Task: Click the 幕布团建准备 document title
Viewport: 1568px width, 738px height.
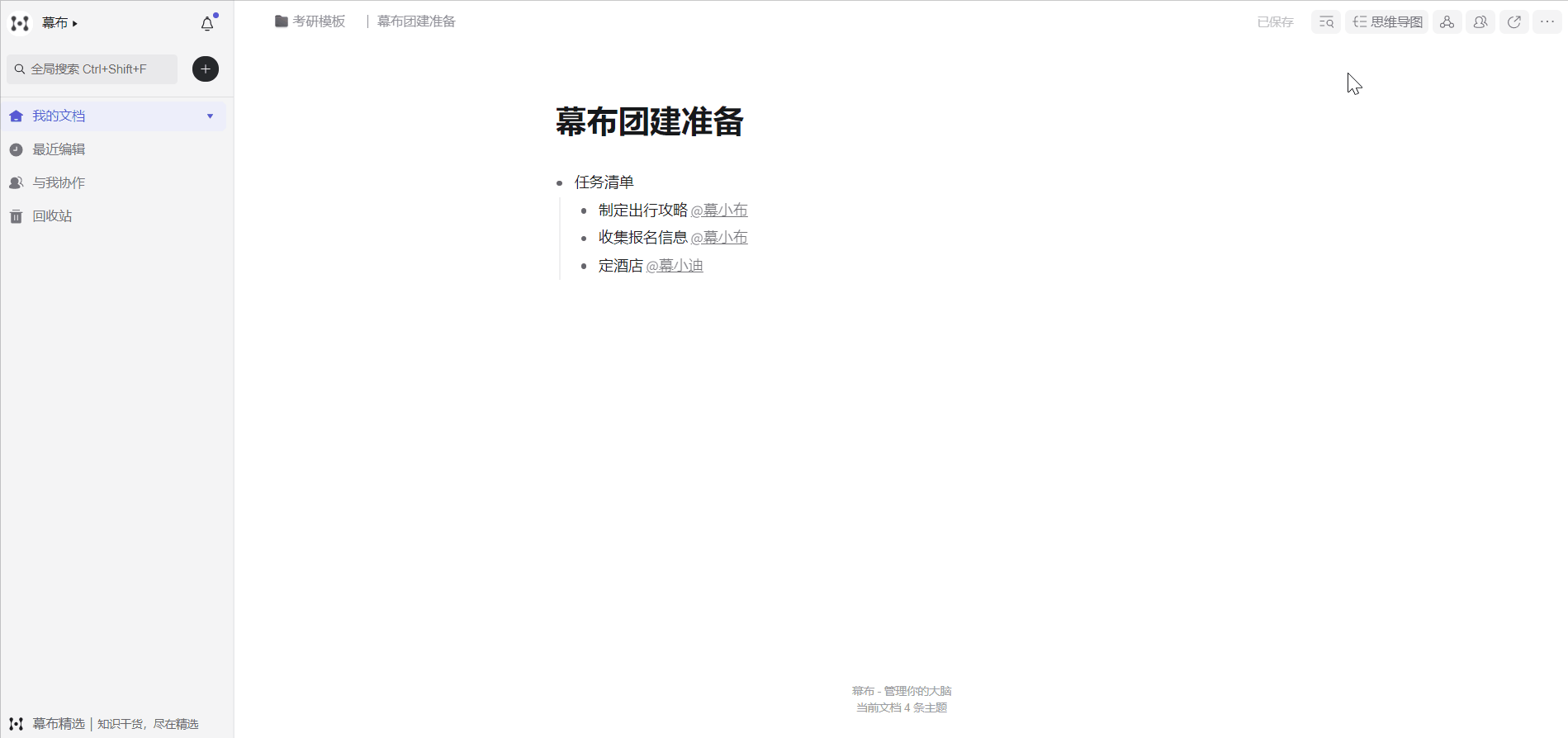Action: coord(649,122)
